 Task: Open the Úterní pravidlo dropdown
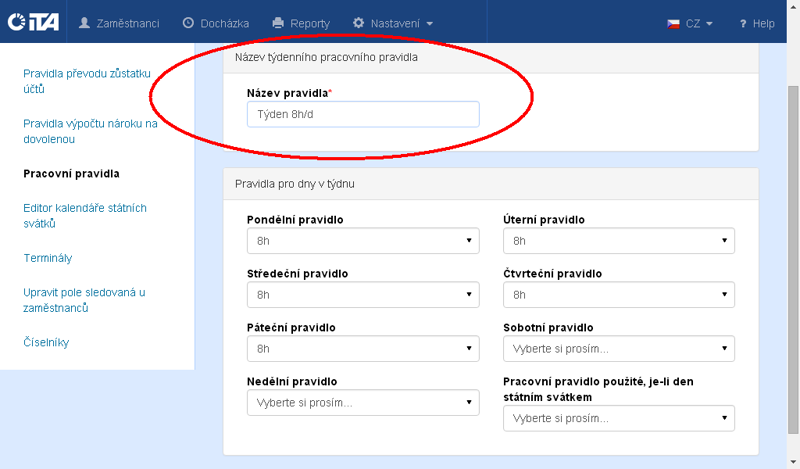pos(618,241)
